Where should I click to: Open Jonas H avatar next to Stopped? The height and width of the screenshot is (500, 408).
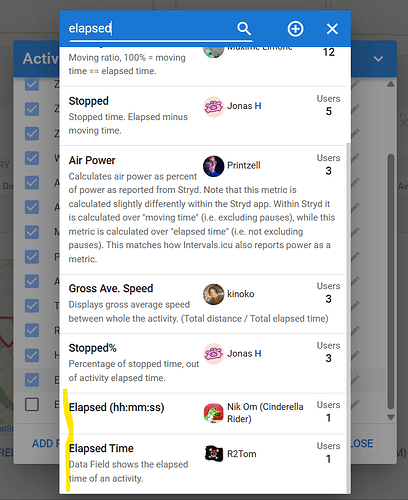[x=213, y=107]
